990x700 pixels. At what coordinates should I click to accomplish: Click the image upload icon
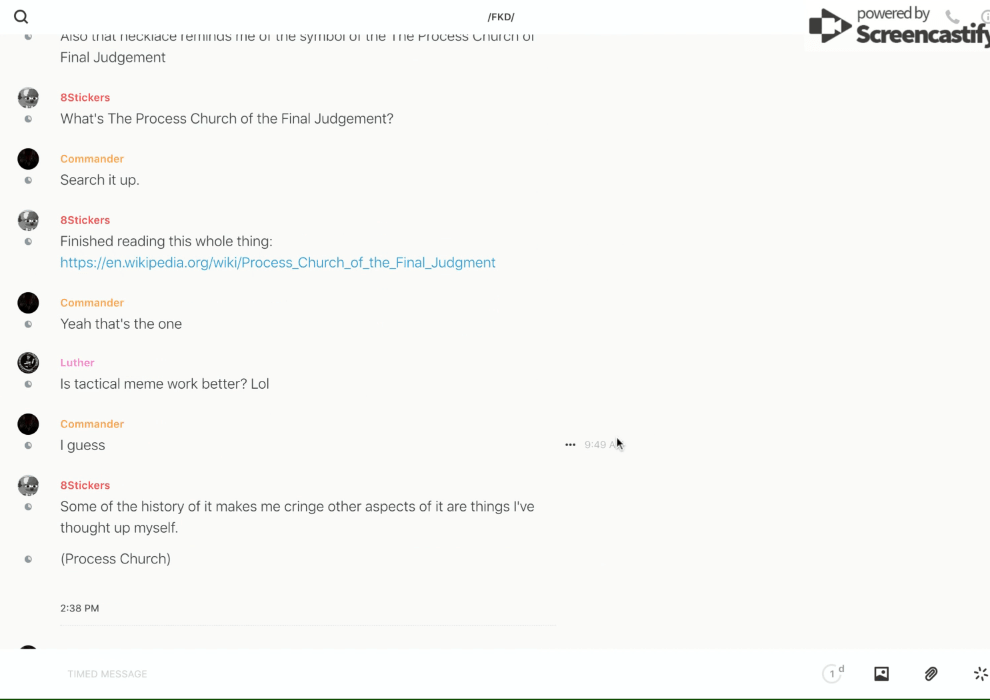pos(881,674)
